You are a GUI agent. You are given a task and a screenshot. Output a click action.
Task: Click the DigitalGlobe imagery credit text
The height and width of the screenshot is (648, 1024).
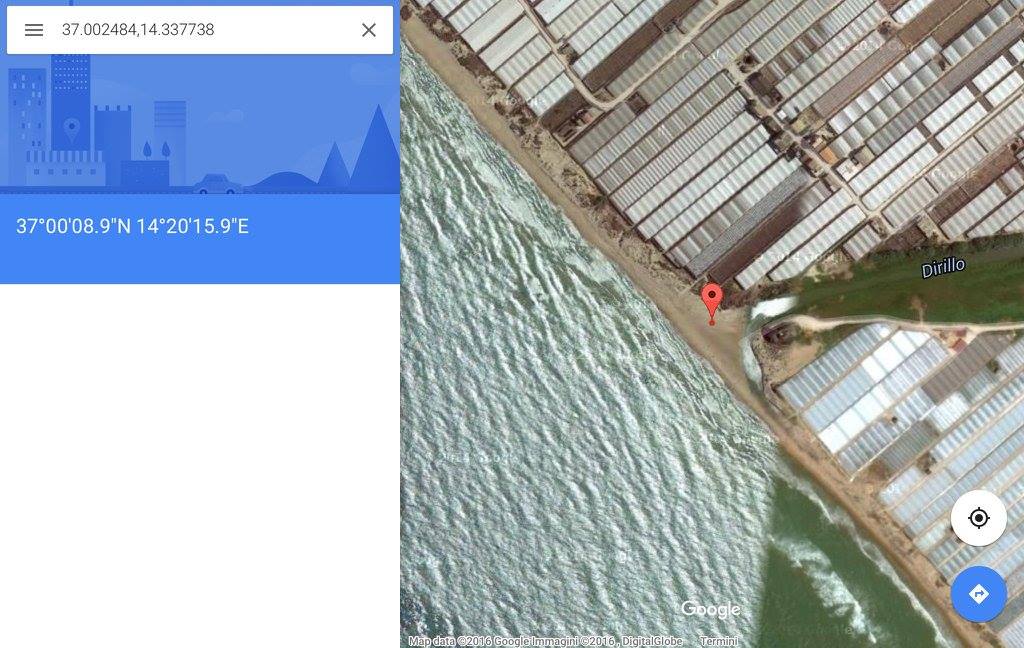[x=652, y=641]
